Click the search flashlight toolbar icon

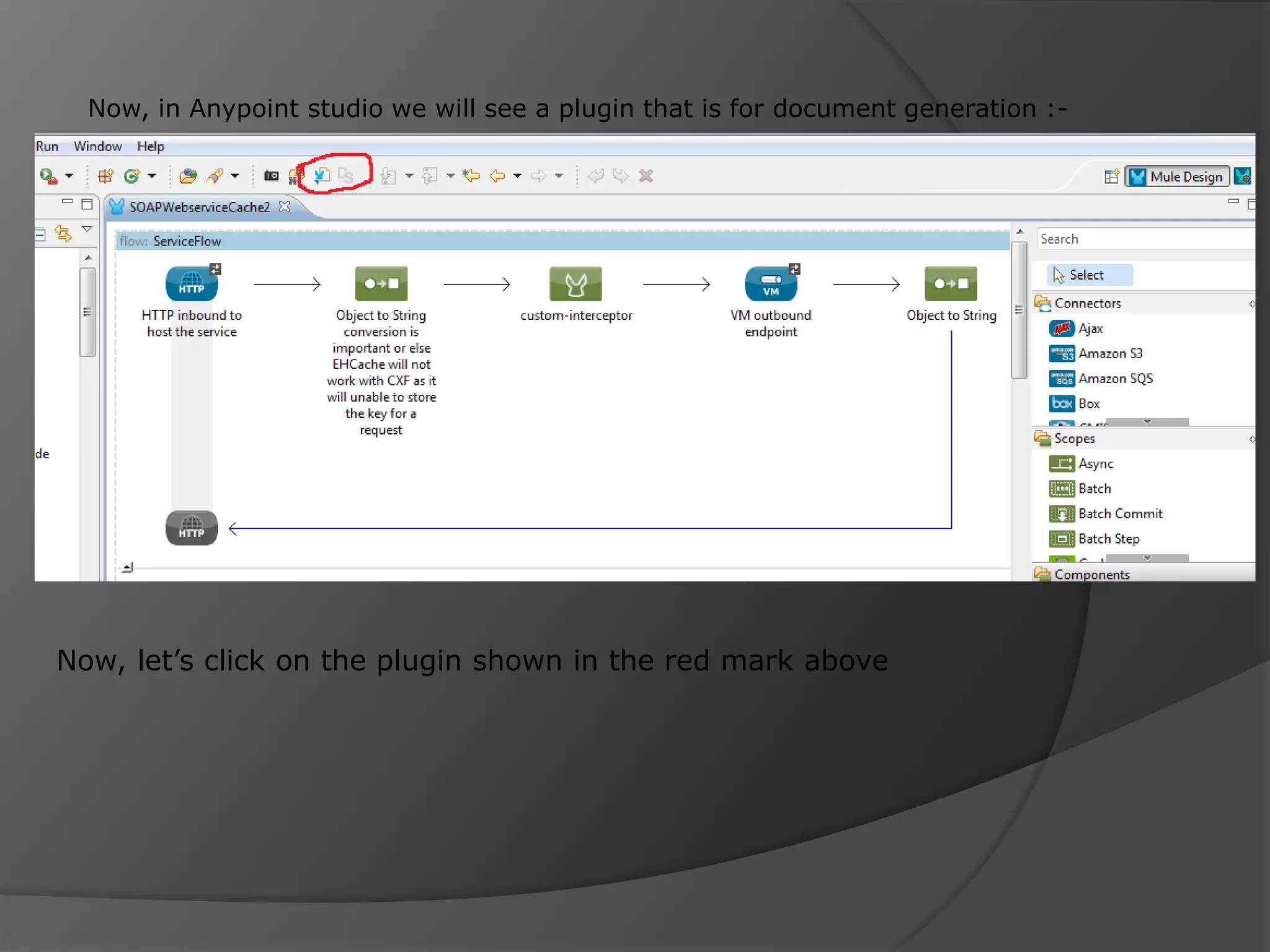click(215, 176)
